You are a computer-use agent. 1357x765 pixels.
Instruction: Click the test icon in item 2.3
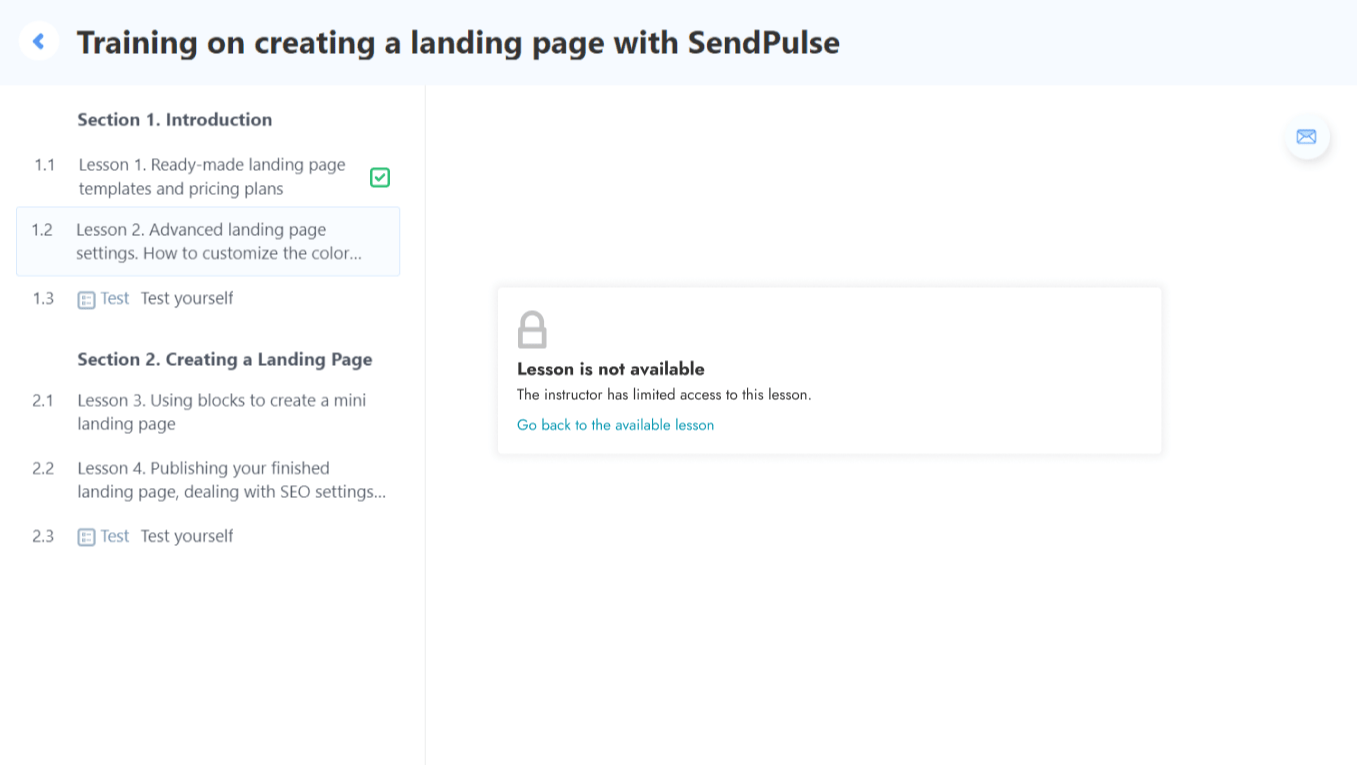87,537
